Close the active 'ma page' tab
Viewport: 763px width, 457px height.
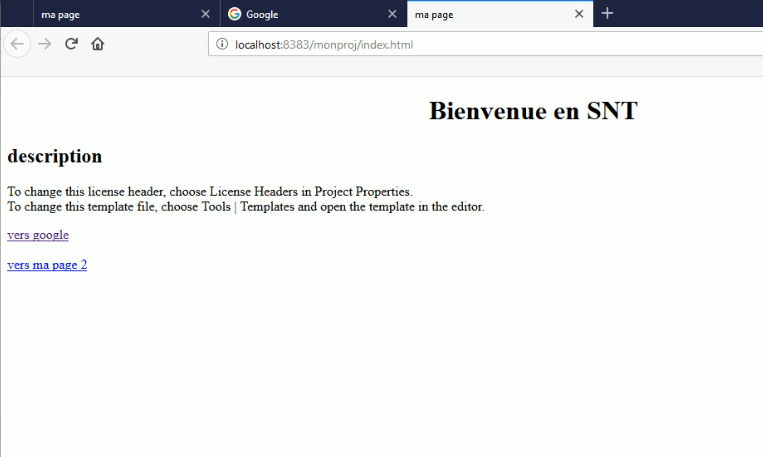tap(579, 14)
